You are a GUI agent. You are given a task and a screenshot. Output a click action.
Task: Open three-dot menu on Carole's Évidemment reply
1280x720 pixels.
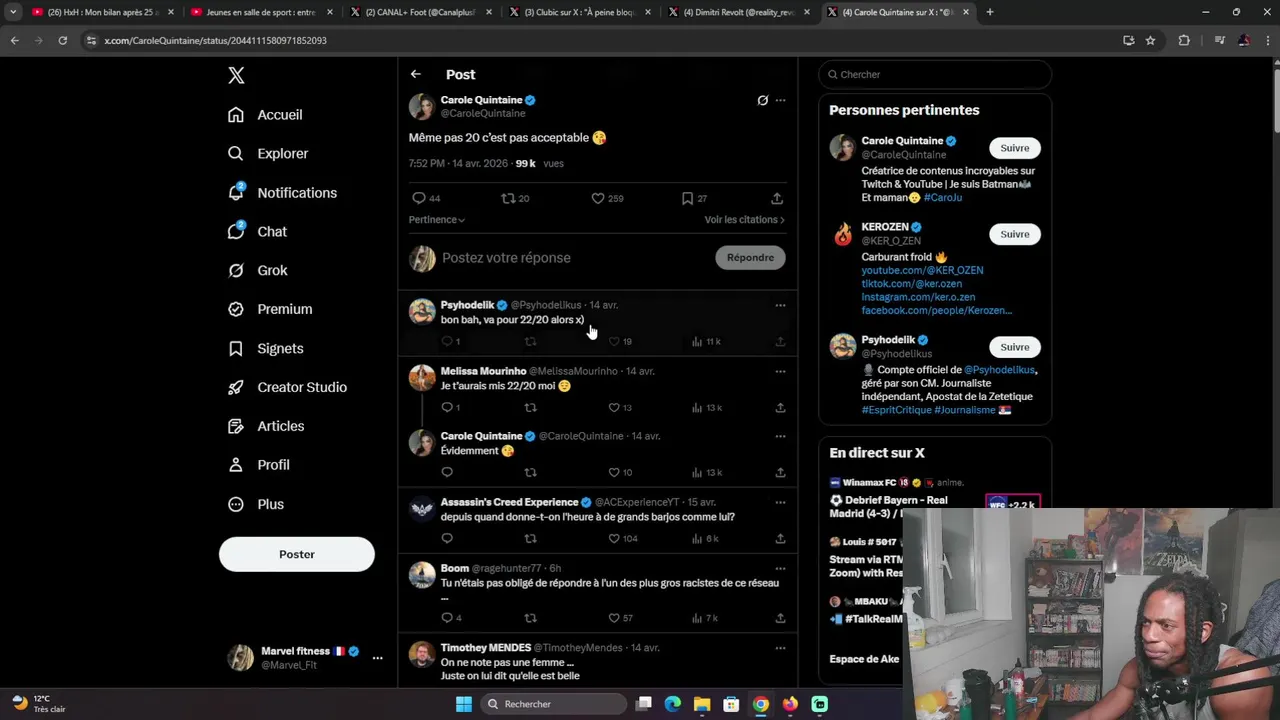tap(780, 436)
